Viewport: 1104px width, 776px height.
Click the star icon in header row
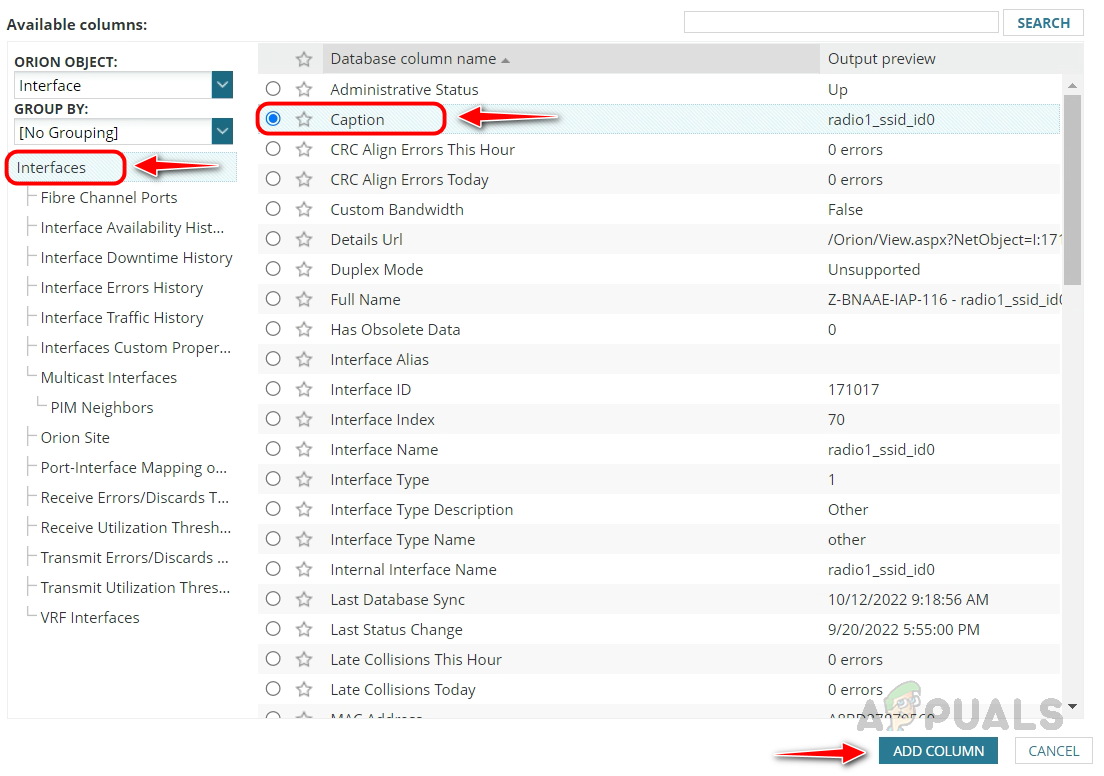click(303, 59)
